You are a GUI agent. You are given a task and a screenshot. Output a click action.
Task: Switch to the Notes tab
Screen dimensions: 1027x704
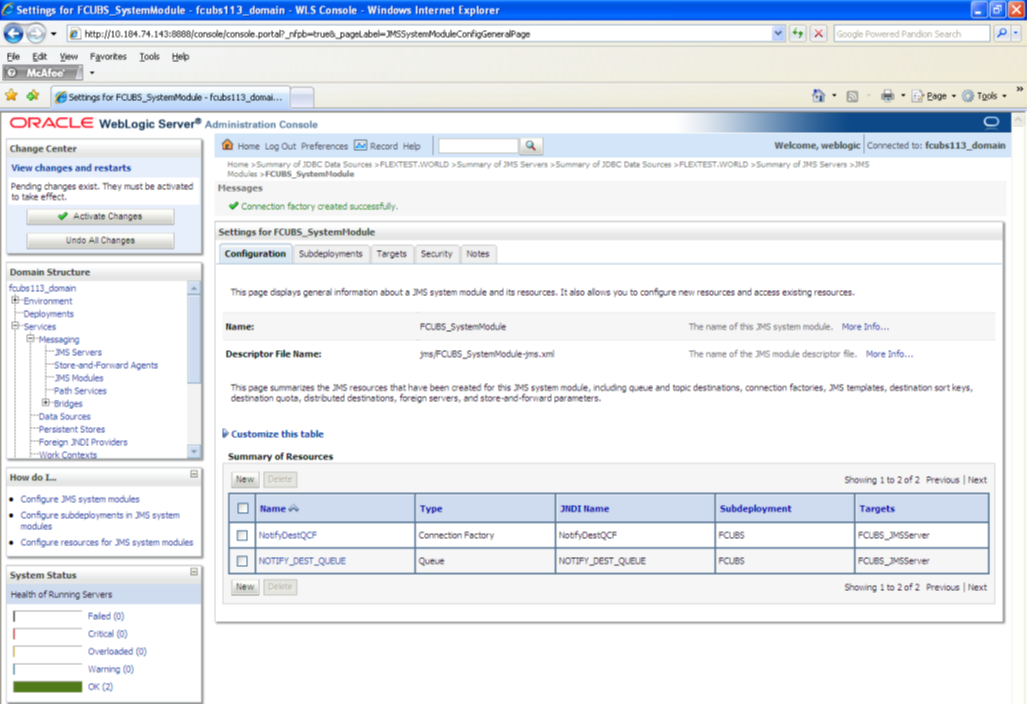477,254
